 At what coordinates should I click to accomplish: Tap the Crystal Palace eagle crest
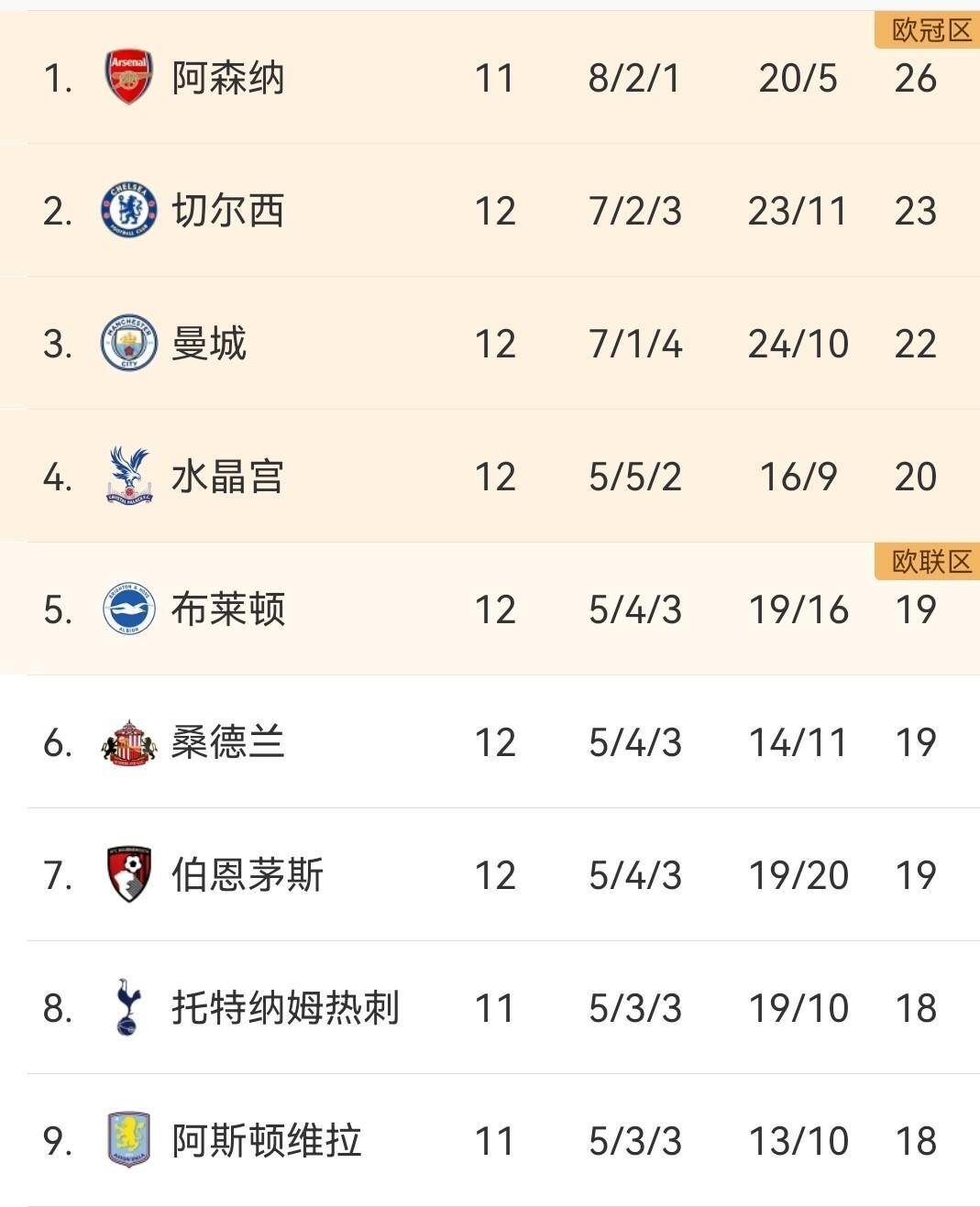128,476
